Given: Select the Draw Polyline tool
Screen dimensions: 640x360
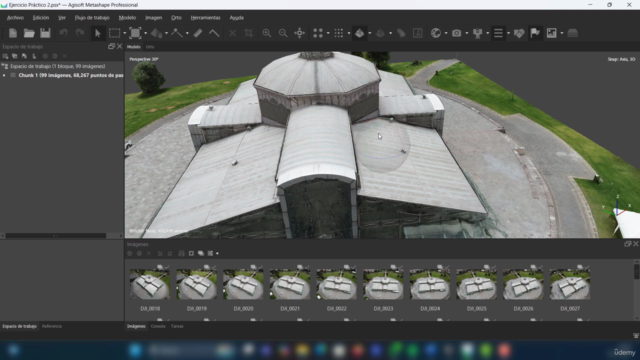Looking at the screenshot, I should 177,33.
